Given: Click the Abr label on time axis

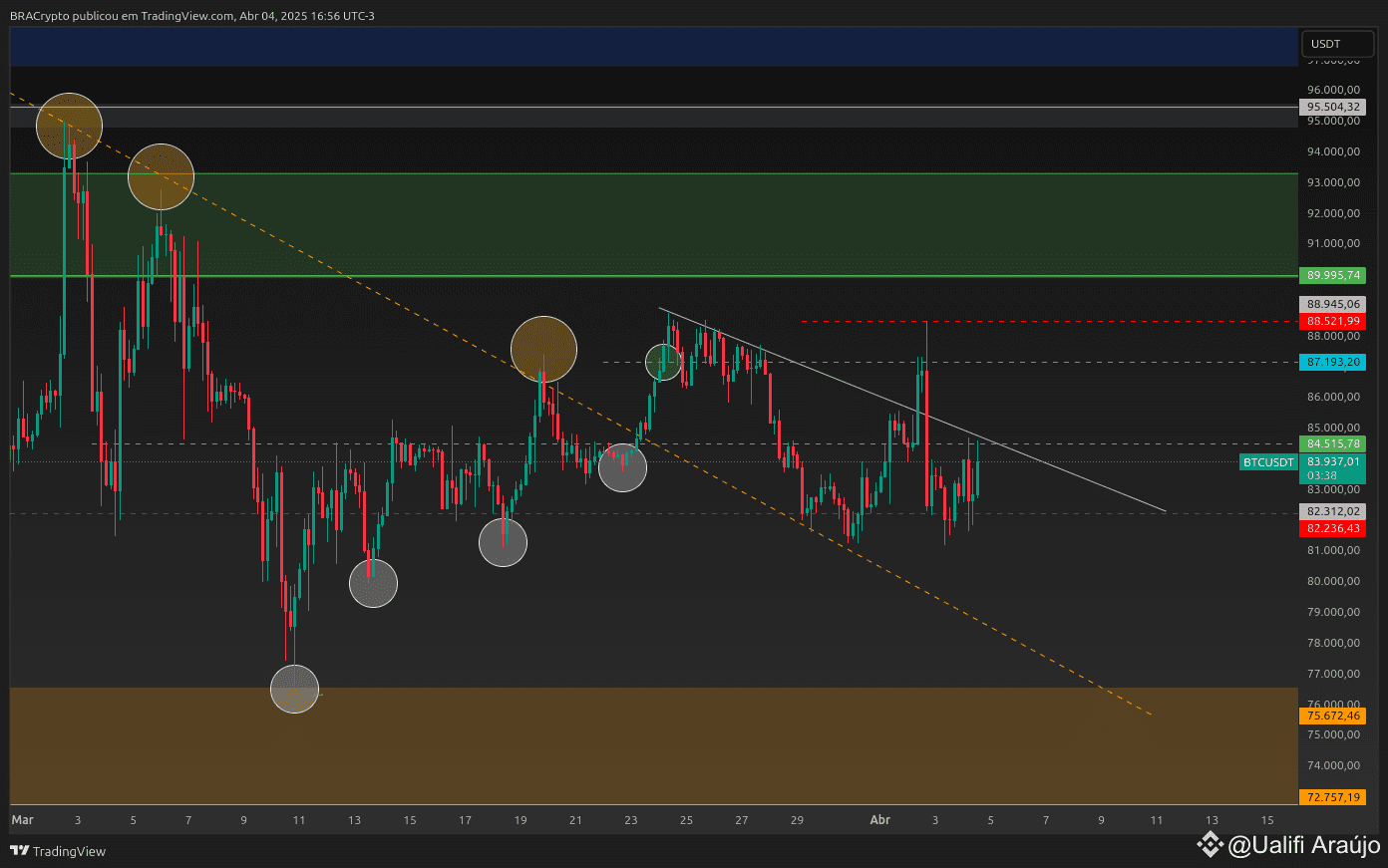Looking at the screenshot, I should tap(879, 820).
